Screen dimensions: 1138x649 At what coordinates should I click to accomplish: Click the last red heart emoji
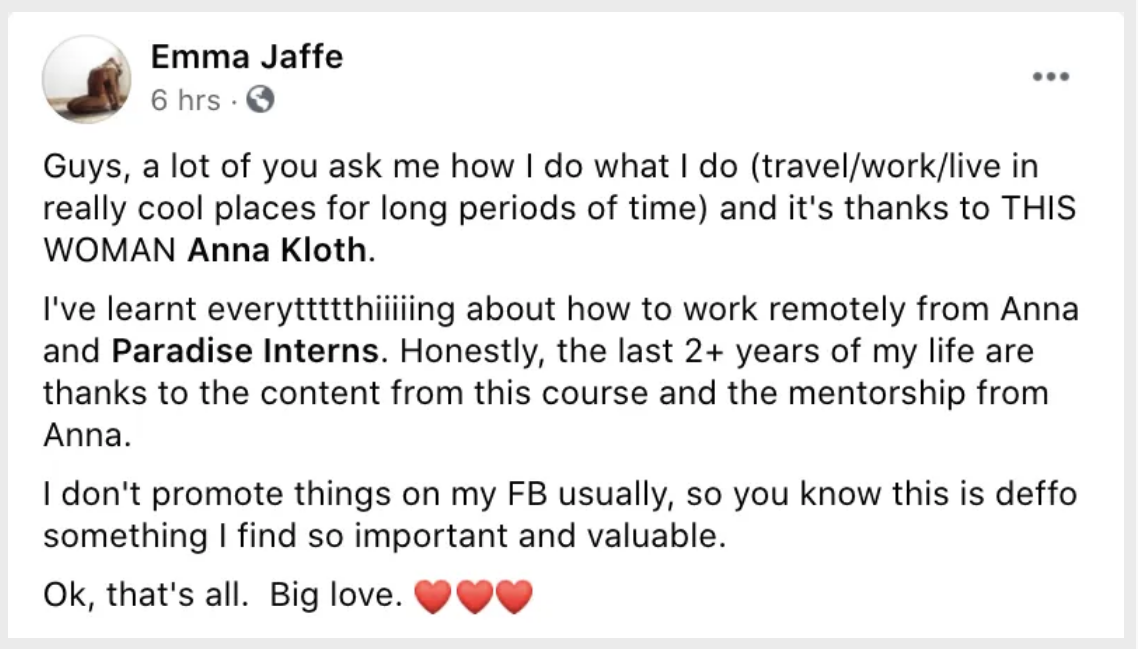[x=513, y=597]
